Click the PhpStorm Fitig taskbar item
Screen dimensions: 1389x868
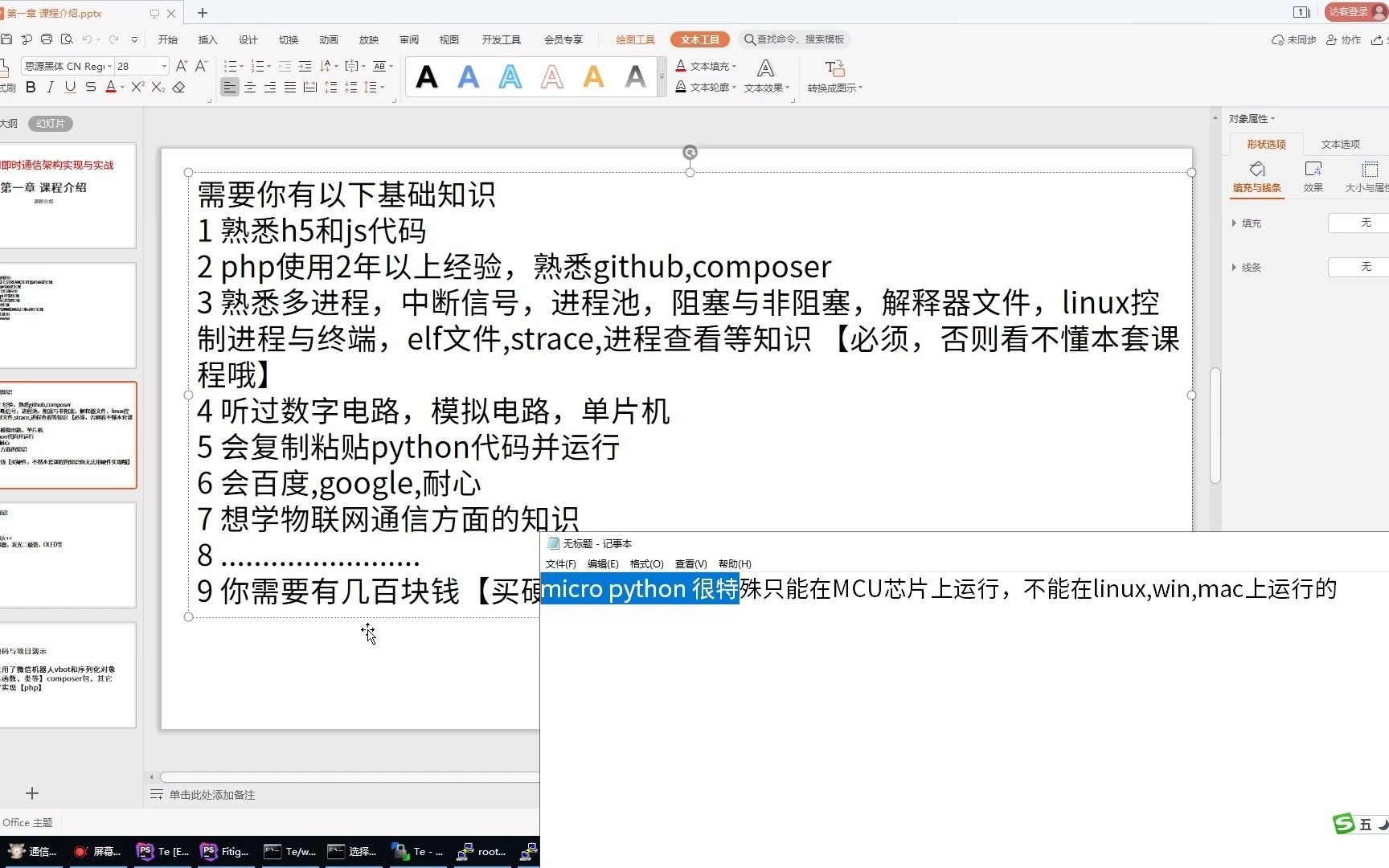(x=226, y=851)
